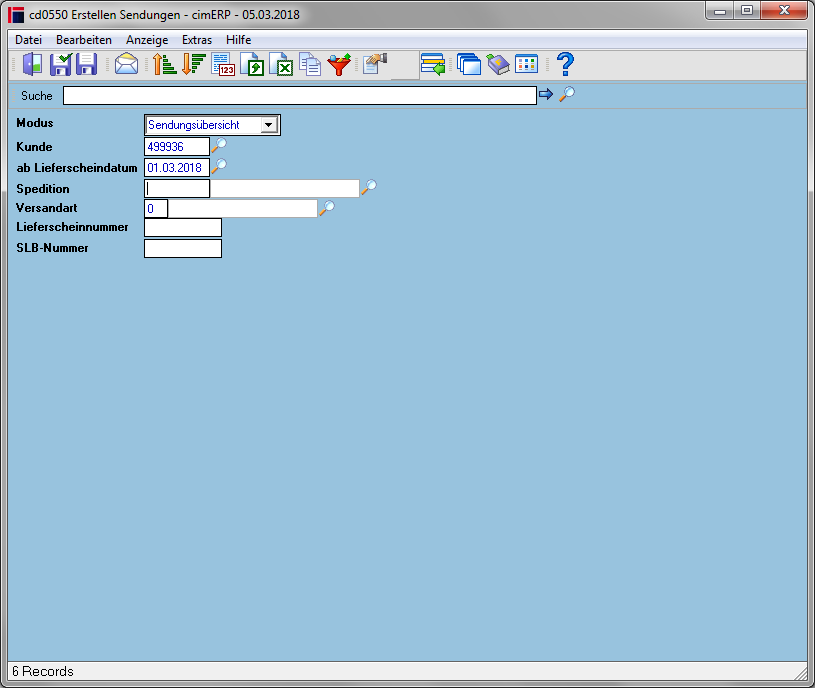This screenshot has width=815, height=688.
Task: Sort ascending using the up-arrow icon
Action: click(x=165, y=64)
